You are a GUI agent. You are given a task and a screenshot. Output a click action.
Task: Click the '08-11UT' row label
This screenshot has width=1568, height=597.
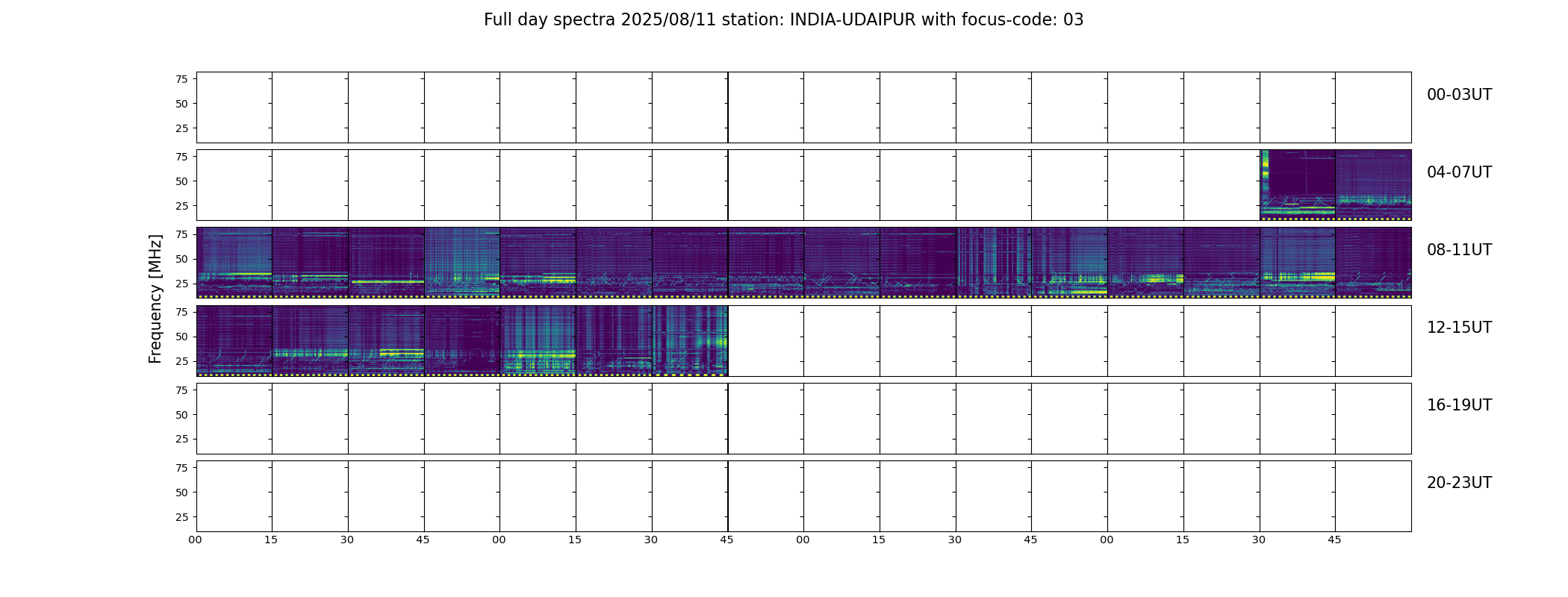tap(1459, 250)
